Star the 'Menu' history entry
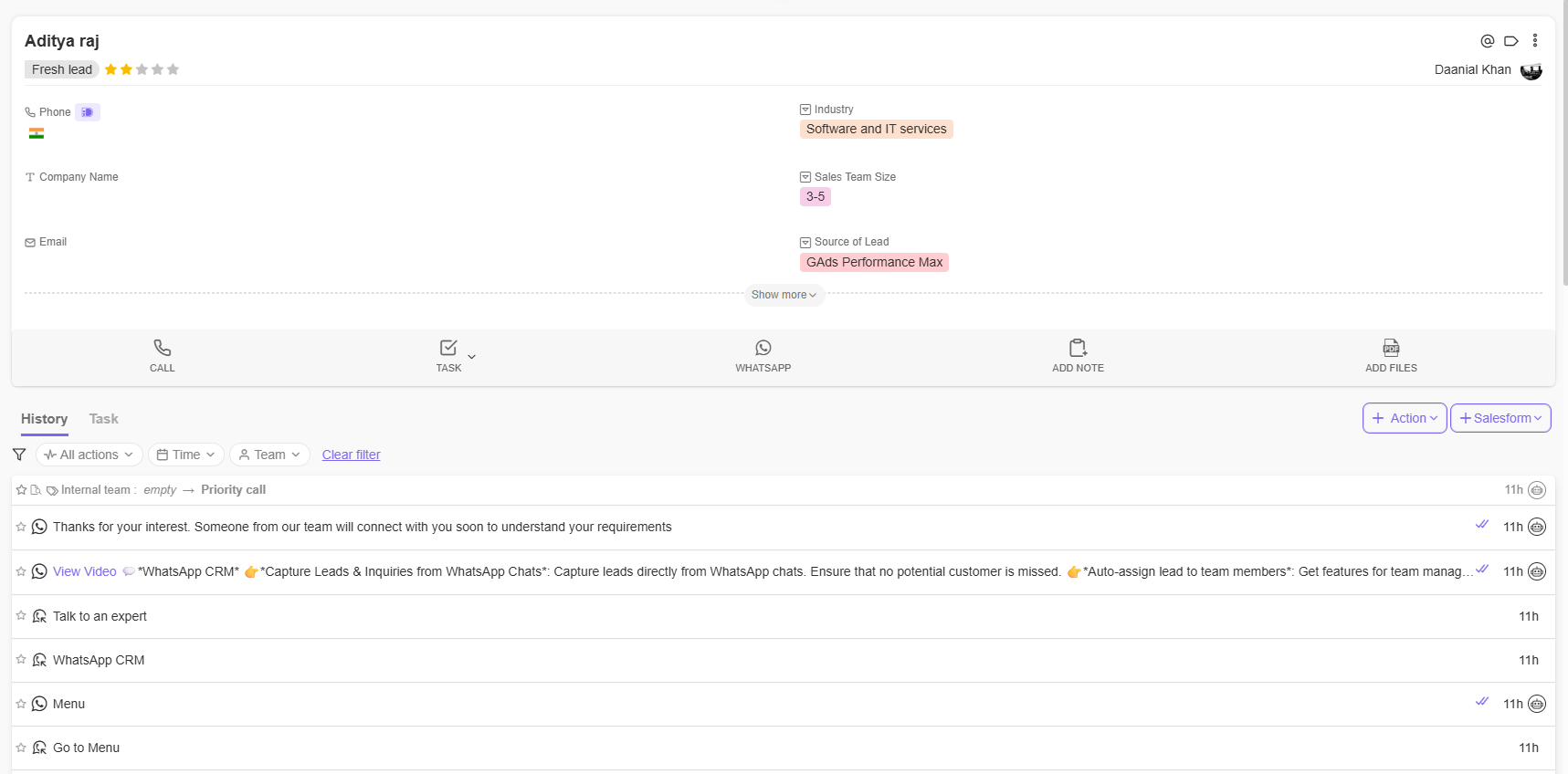The height and width of the screenshot is (774, 1568). click(21, 704)
